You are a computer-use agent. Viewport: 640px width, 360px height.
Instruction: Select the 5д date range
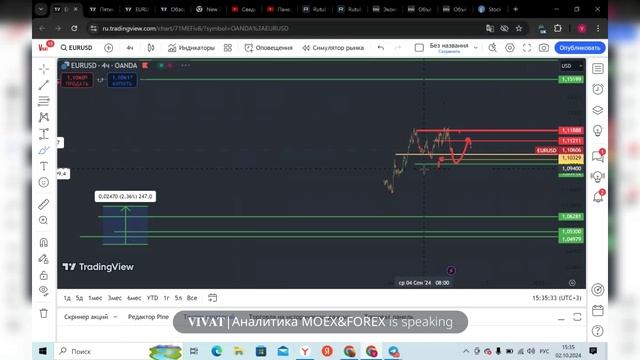[79, 298]
